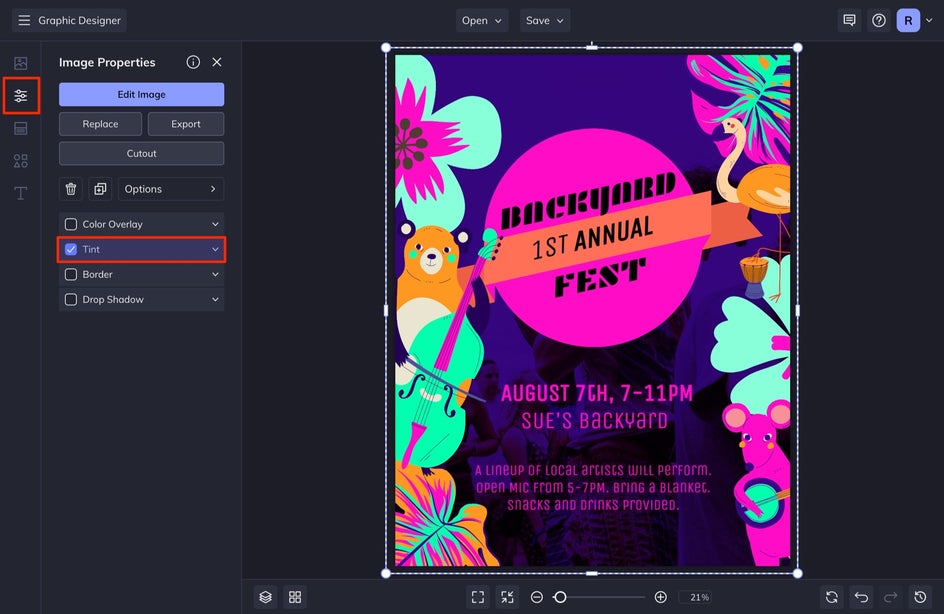Viewport: 944px width, 614px height.
Task: Click the Cutout button
Action: [141, 154]
